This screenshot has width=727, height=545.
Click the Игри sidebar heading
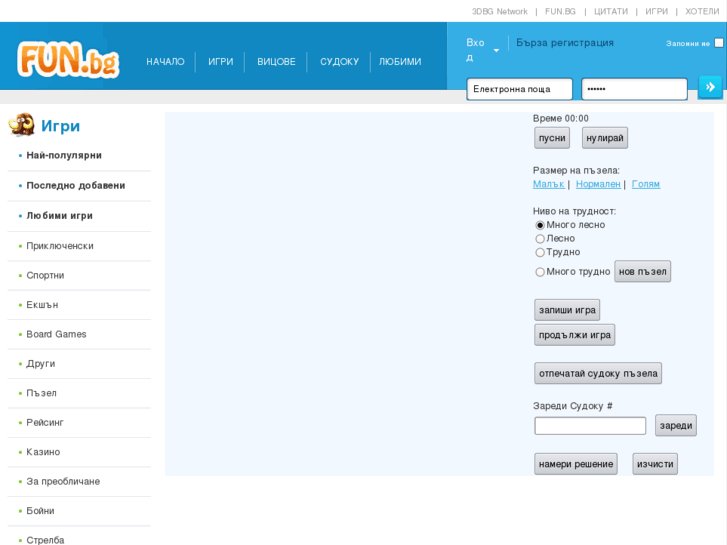click(x=60, y=126)
